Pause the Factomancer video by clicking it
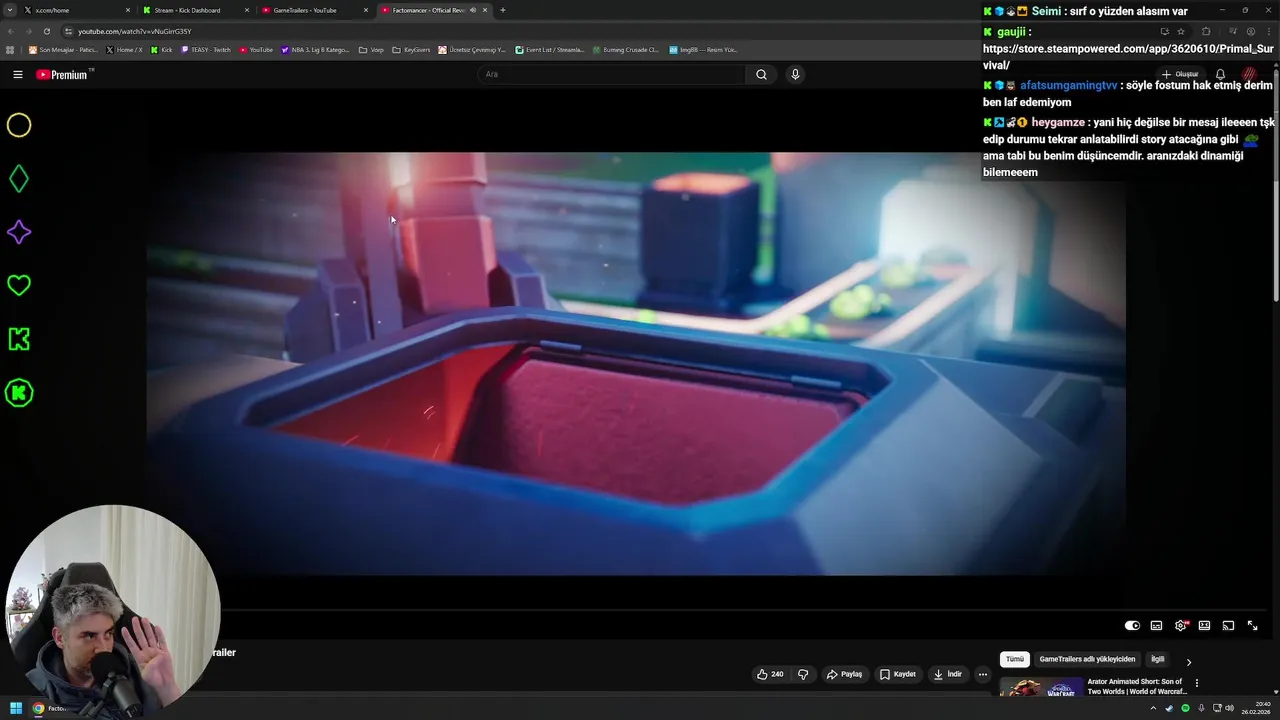The width and height of the screenshot is (1280, 720). [x=636, y=364]
